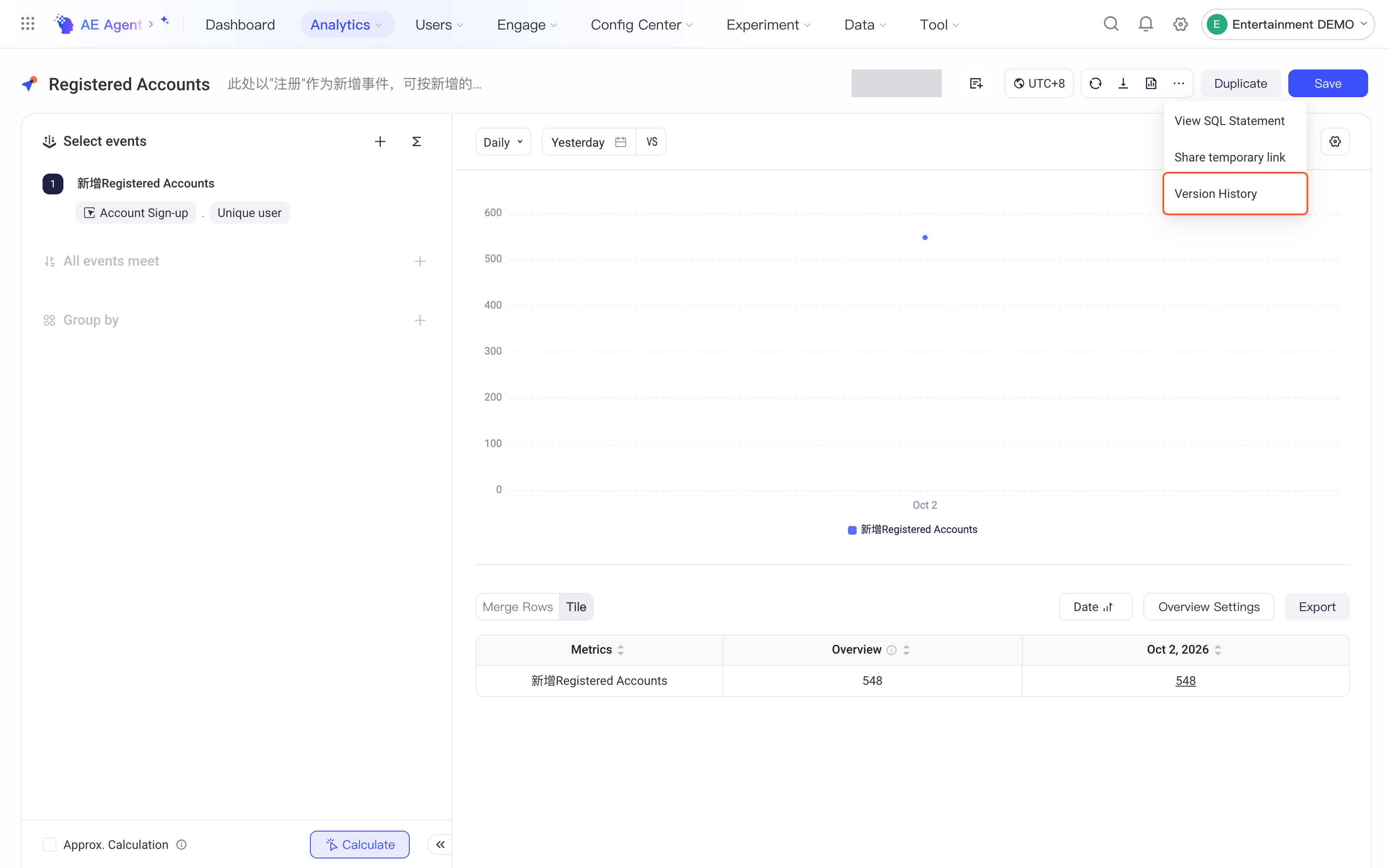This screenshot has width=1389, height=868.
Task: Click the blue legend swatch for 新增Registered Accounts
Action: [852, 530]
